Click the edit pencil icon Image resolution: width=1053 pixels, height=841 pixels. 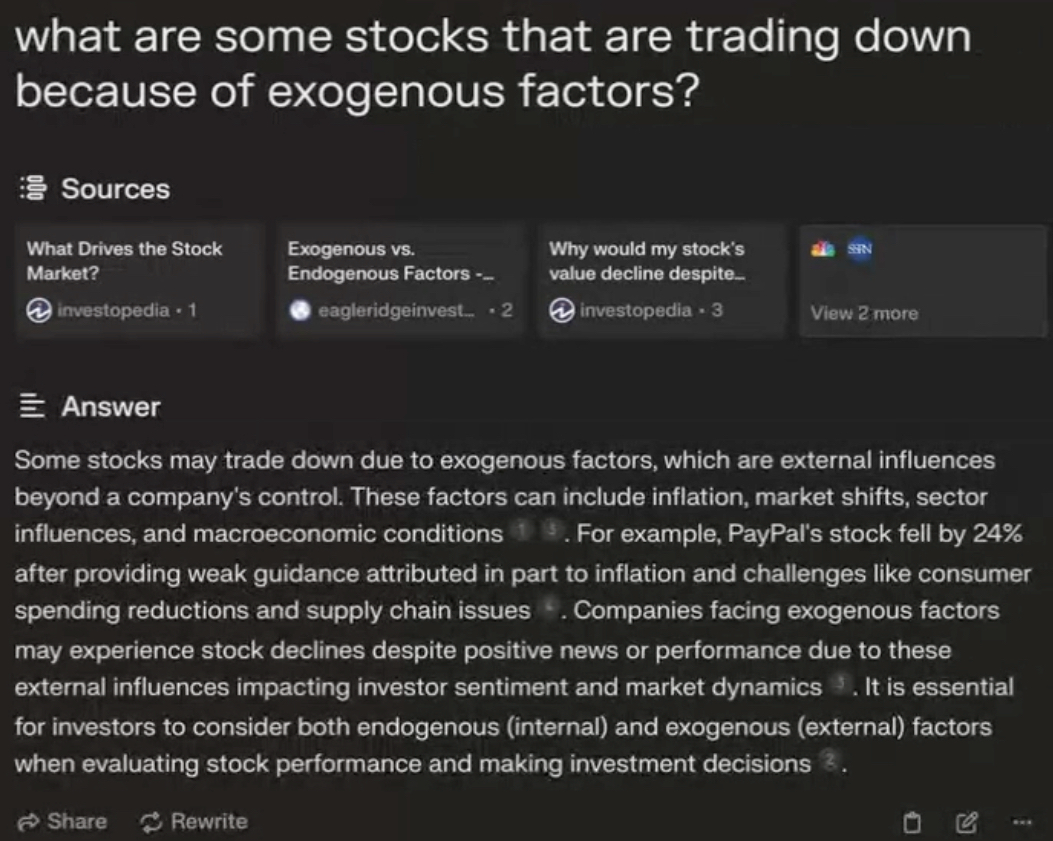(x=966, y=823)
